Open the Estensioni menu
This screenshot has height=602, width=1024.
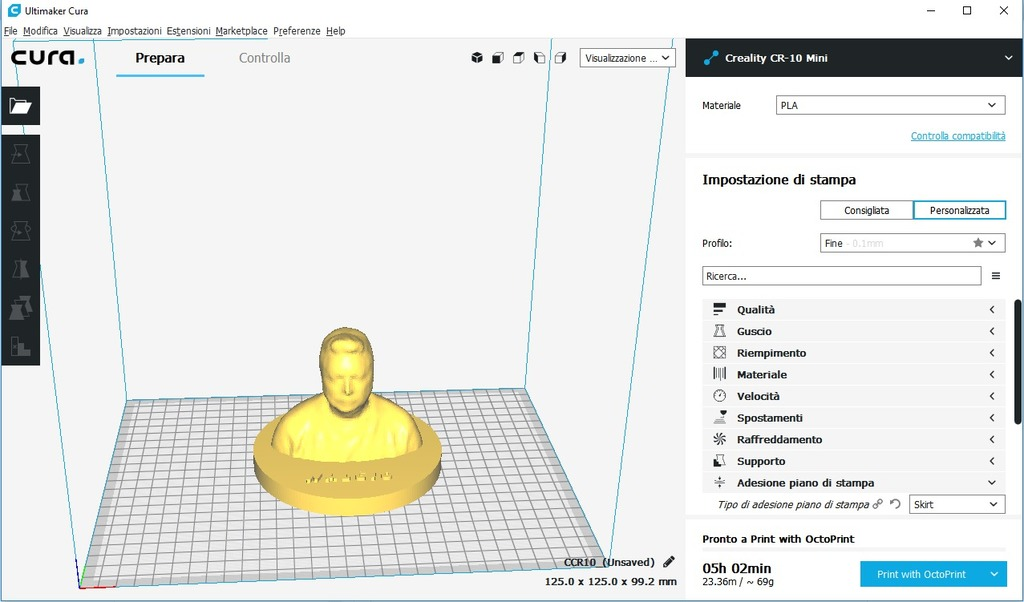pos(188,31)
